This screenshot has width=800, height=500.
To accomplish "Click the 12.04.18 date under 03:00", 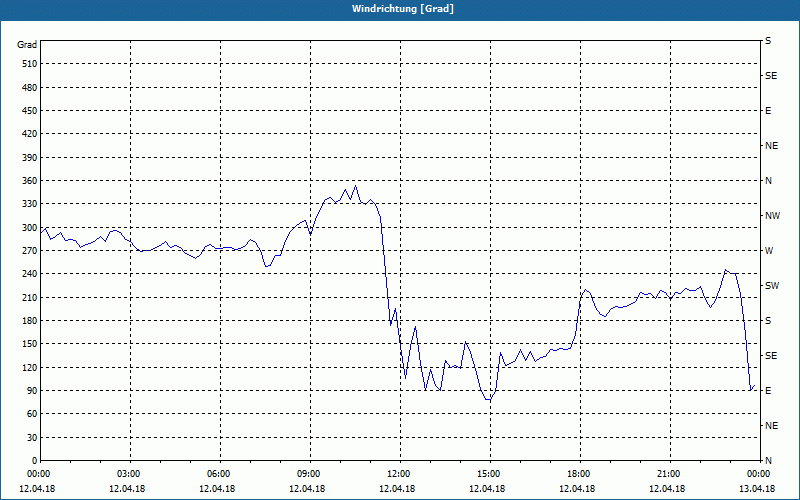I will click(127, 488).
